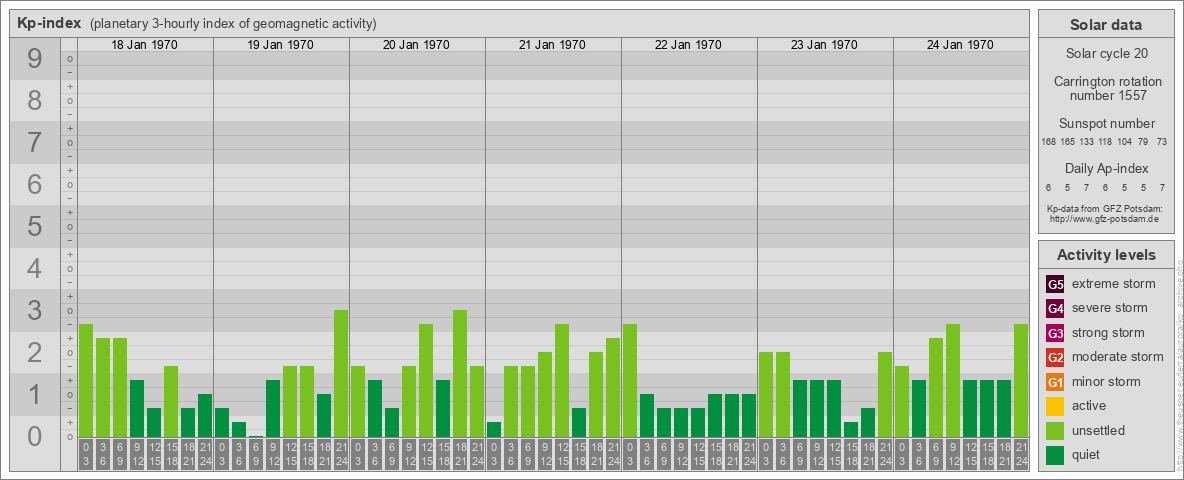
Task: Select the dark green quiet swatch
Action: 1055,454
